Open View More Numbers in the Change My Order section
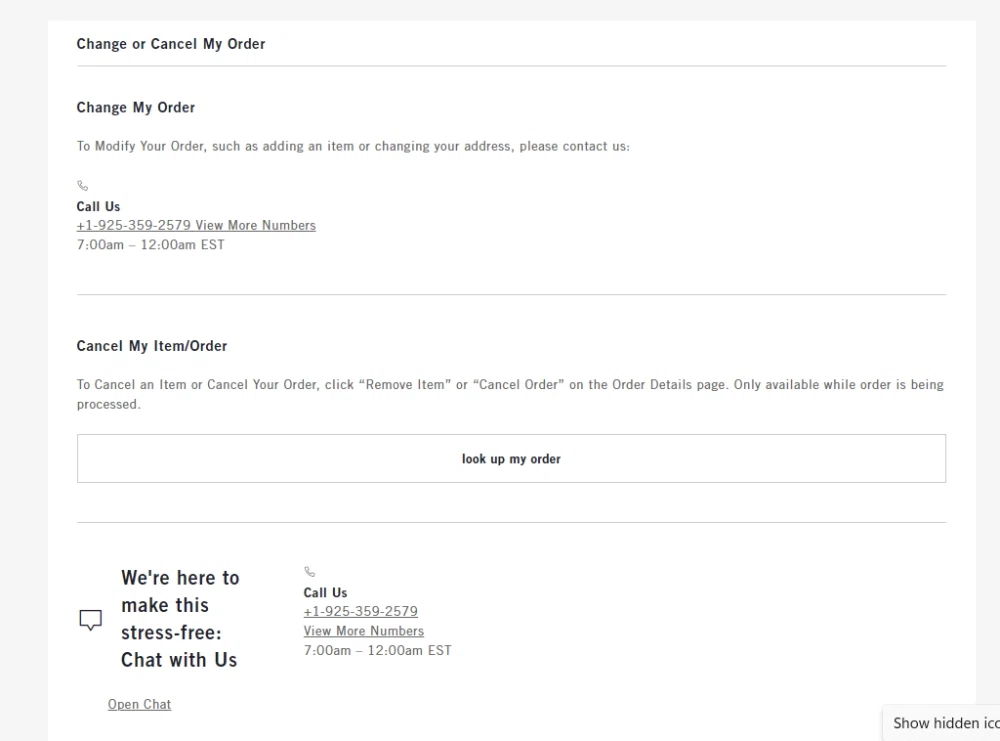 254,224
